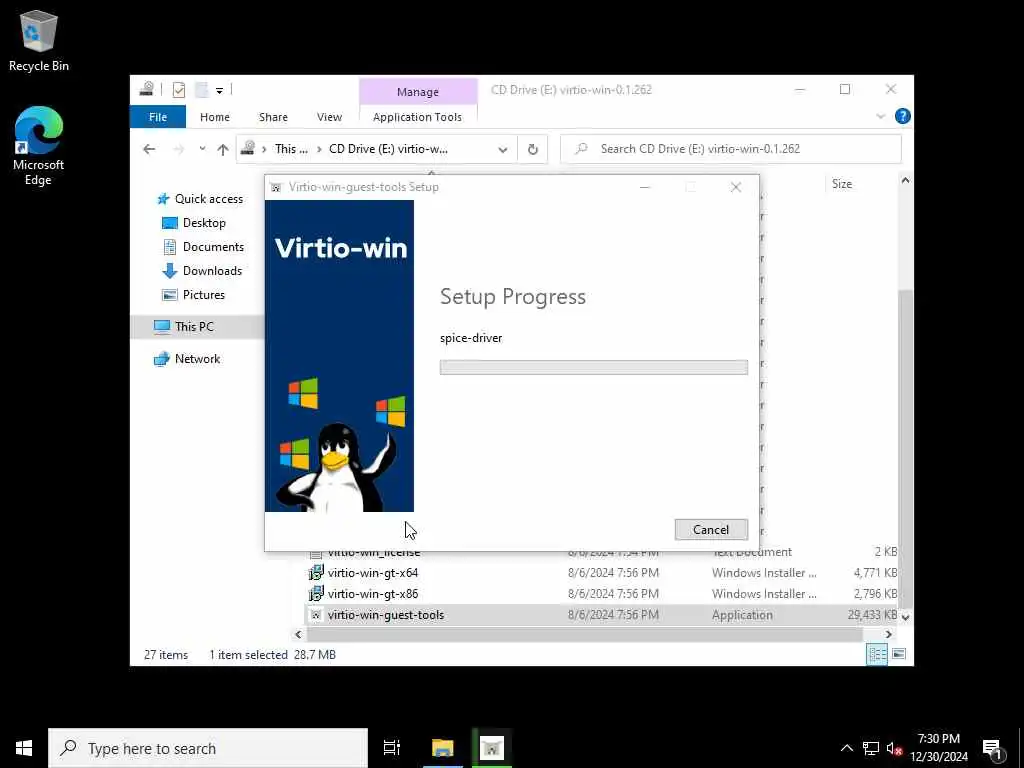Close the Virtio-win-guest-tools Setup dialog
This screenshot has width=1024, height=768.
[736, 187]
